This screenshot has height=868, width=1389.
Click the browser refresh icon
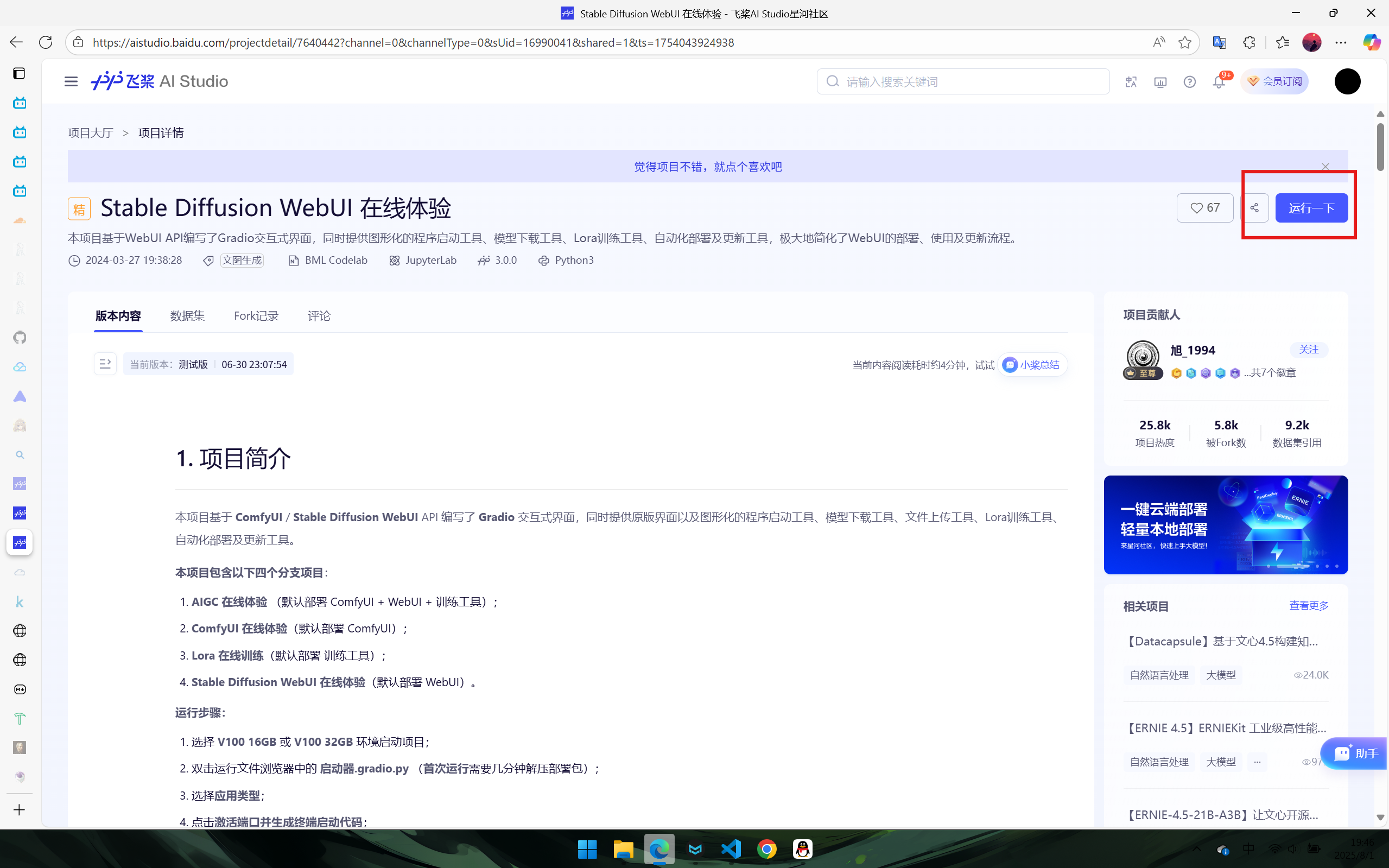pyautogui.click(x=46, y=42)
